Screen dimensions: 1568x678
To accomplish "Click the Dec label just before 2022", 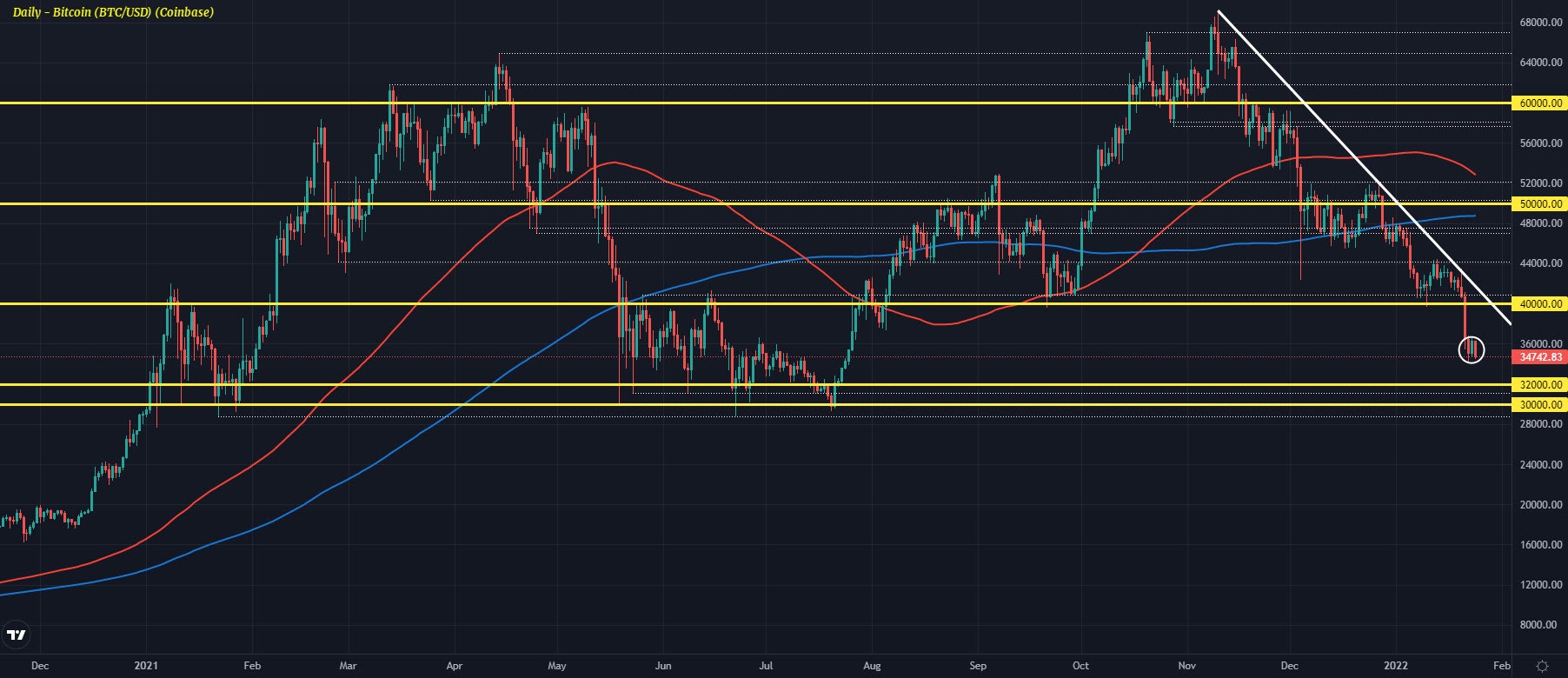I will 1290,666.
